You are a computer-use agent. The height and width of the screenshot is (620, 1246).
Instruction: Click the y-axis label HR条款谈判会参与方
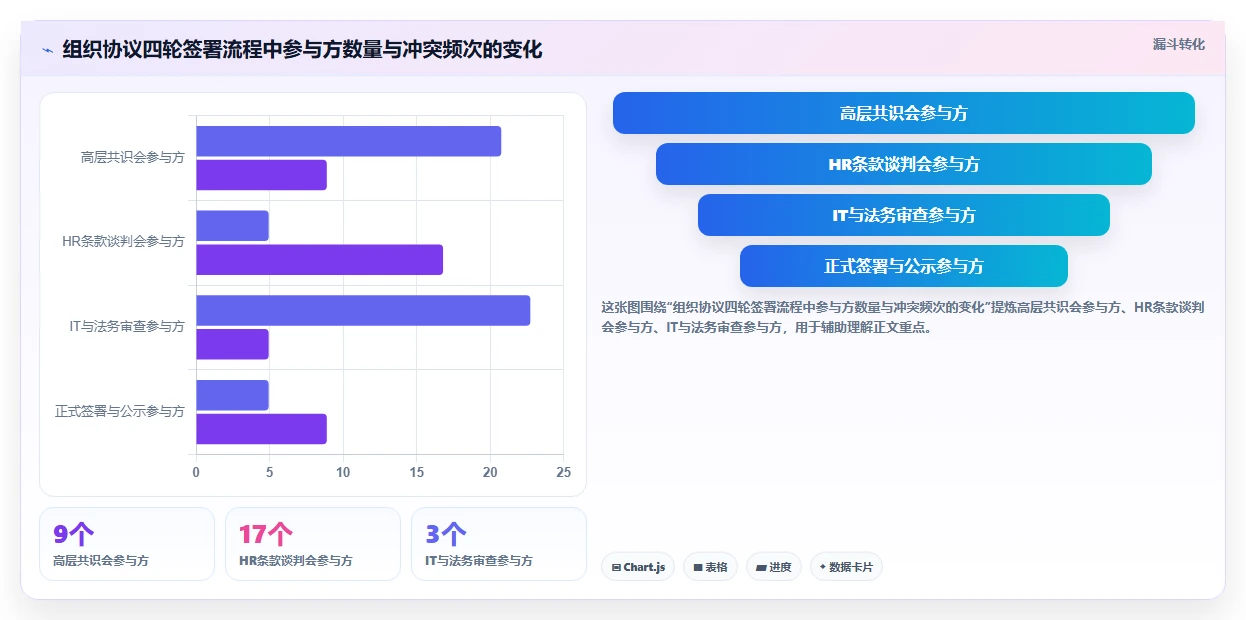tap(123, 242)
